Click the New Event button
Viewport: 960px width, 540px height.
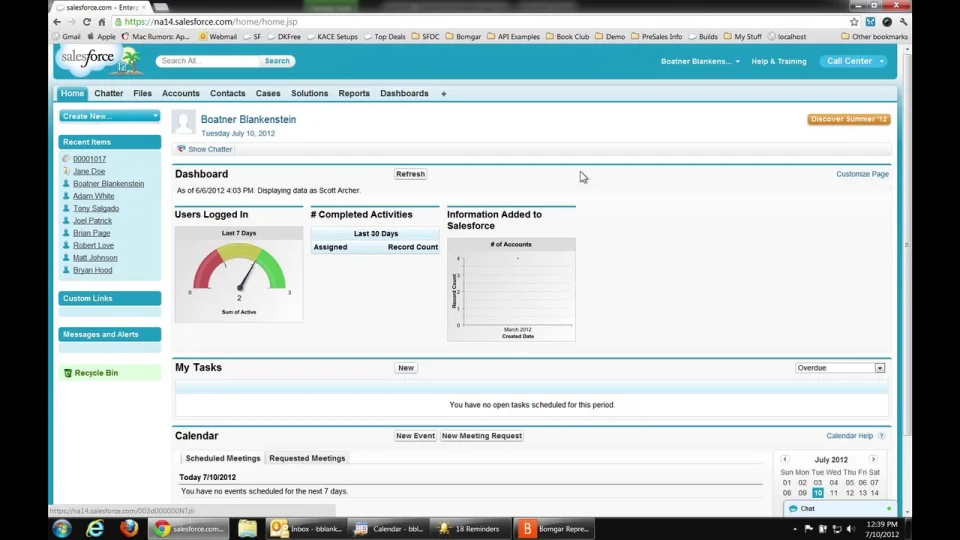(x=415, y=436)
